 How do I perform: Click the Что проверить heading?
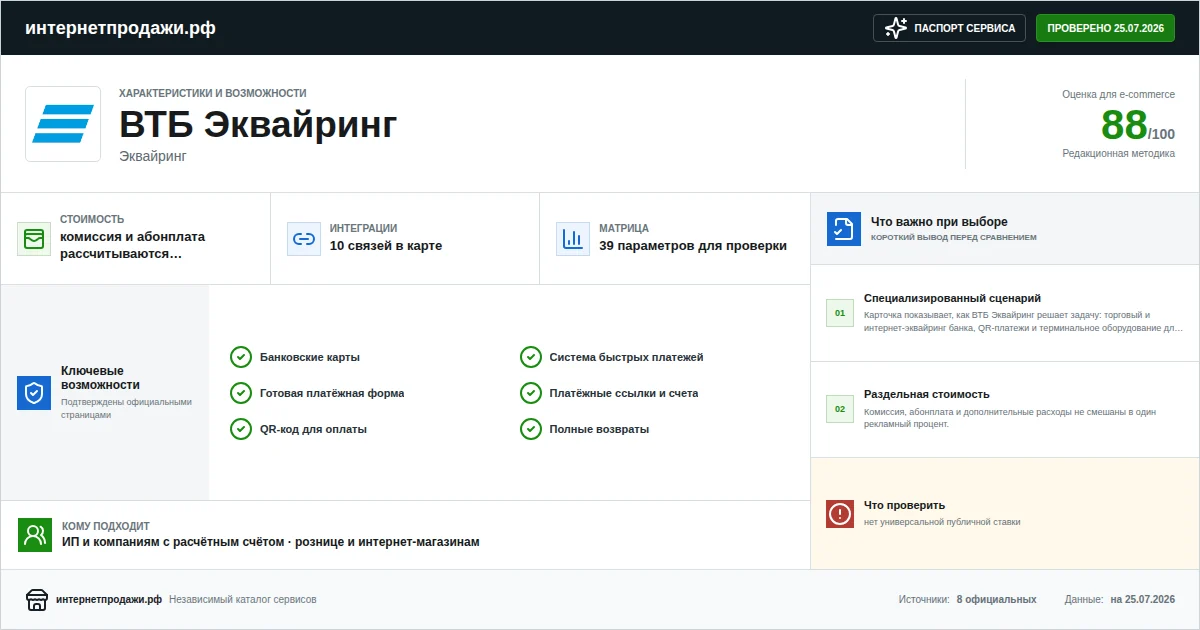coord(904,505)
